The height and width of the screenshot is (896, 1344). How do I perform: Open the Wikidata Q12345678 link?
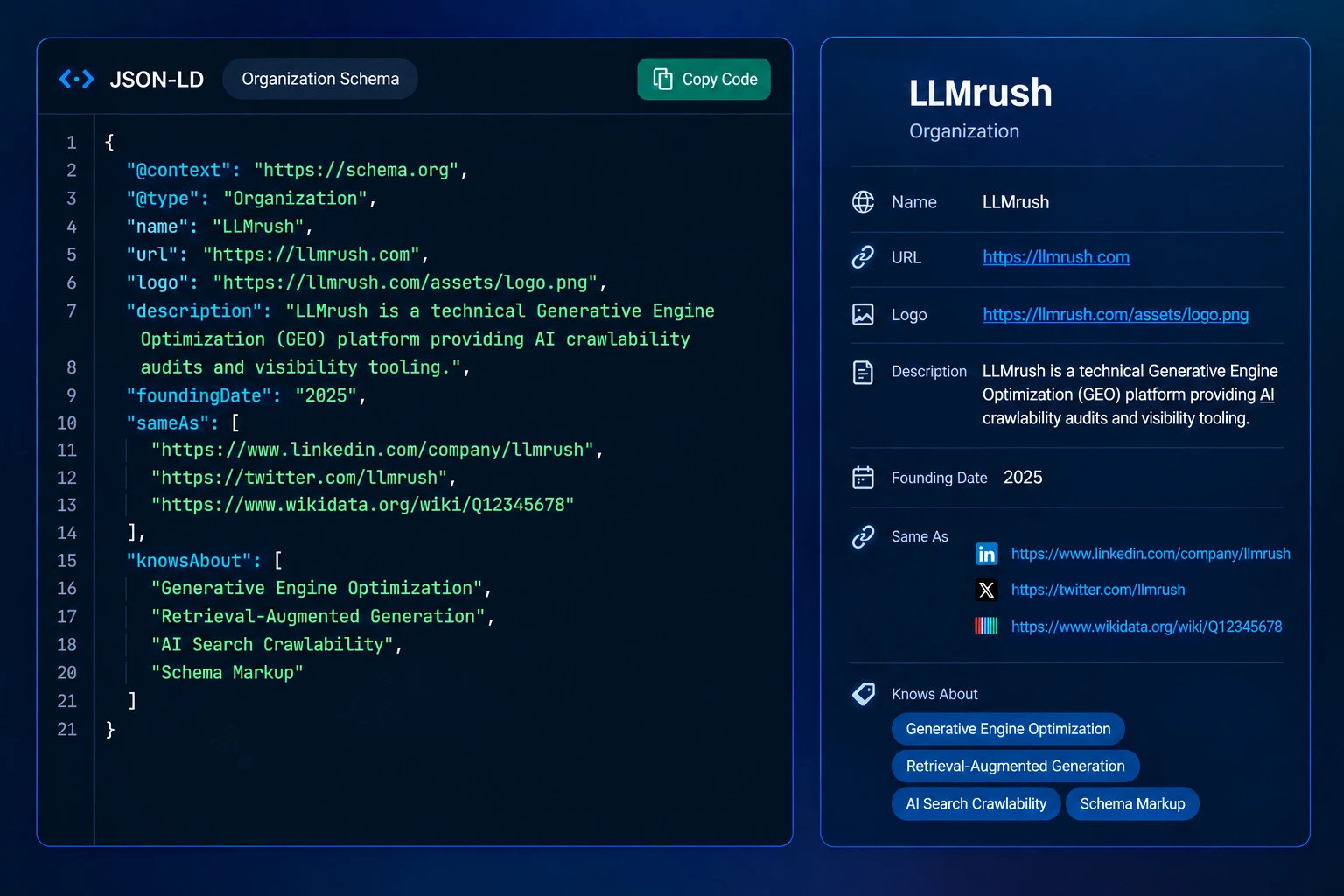[1146, 626]
